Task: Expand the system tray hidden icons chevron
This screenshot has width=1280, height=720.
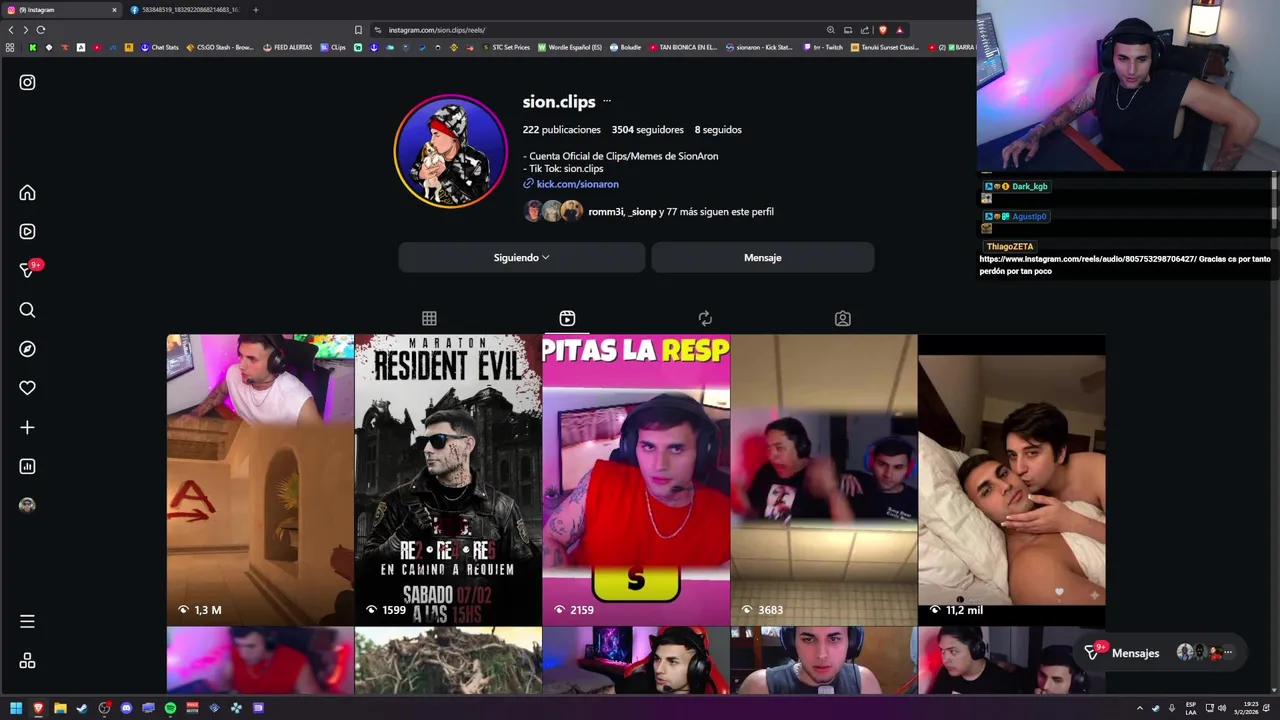Action: tap(1139, 708)
